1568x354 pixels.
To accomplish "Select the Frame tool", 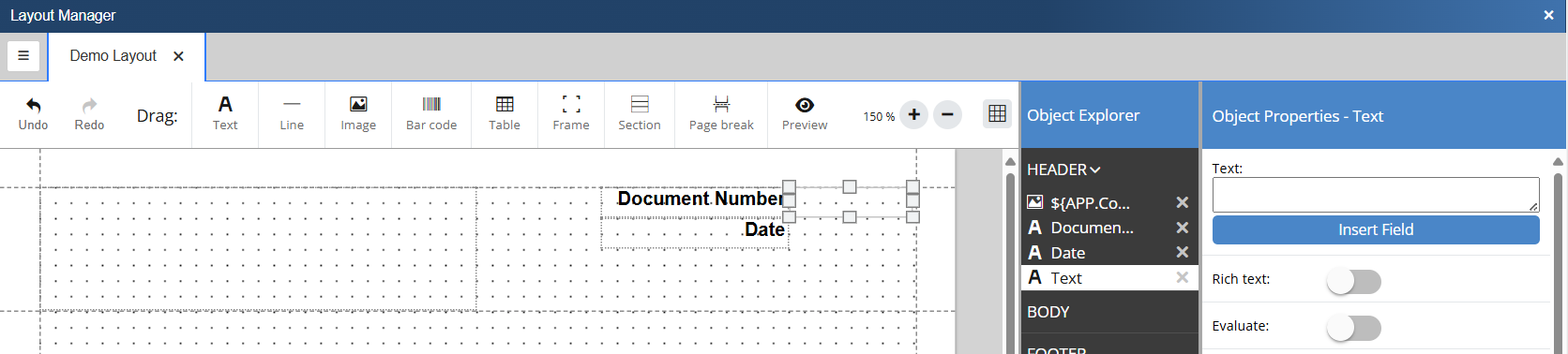I will click(x=571, y=114).
